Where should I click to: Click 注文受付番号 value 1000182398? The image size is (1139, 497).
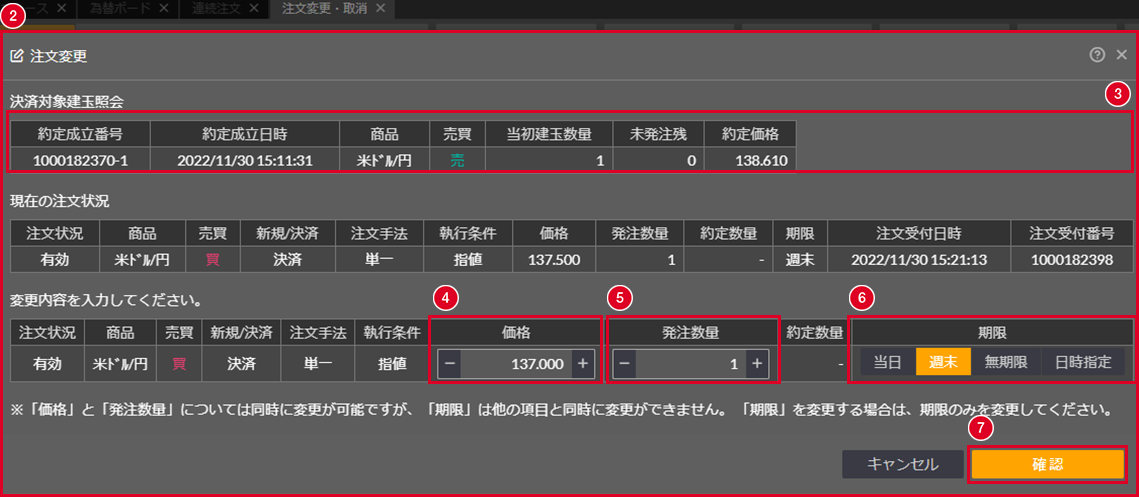tap(1071, 259)
